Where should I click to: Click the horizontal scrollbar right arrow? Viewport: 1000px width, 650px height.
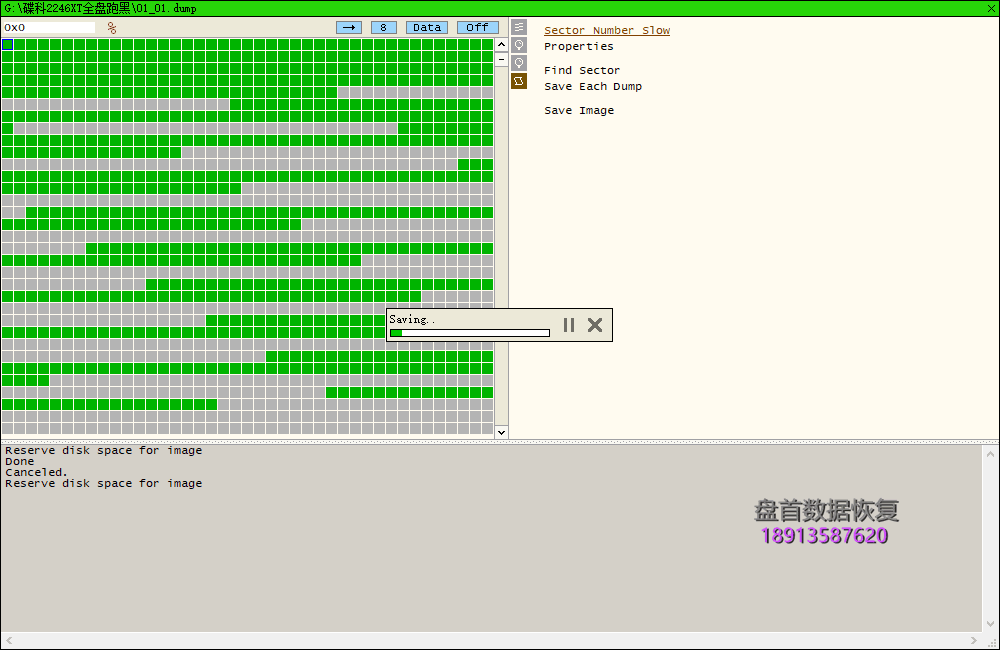tap(973, 640)
